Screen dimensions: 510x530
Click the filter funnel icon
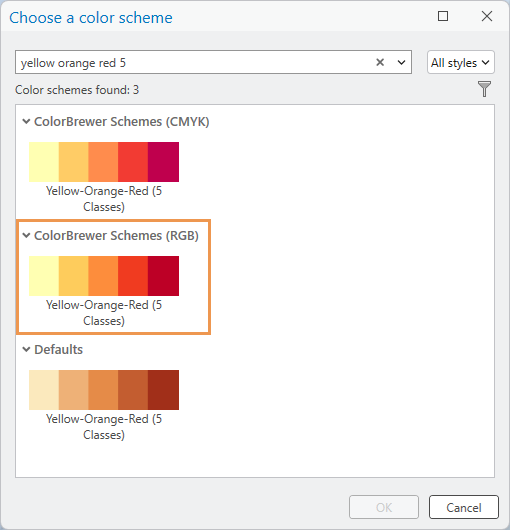pyautogui.click(x=484, y=89)
